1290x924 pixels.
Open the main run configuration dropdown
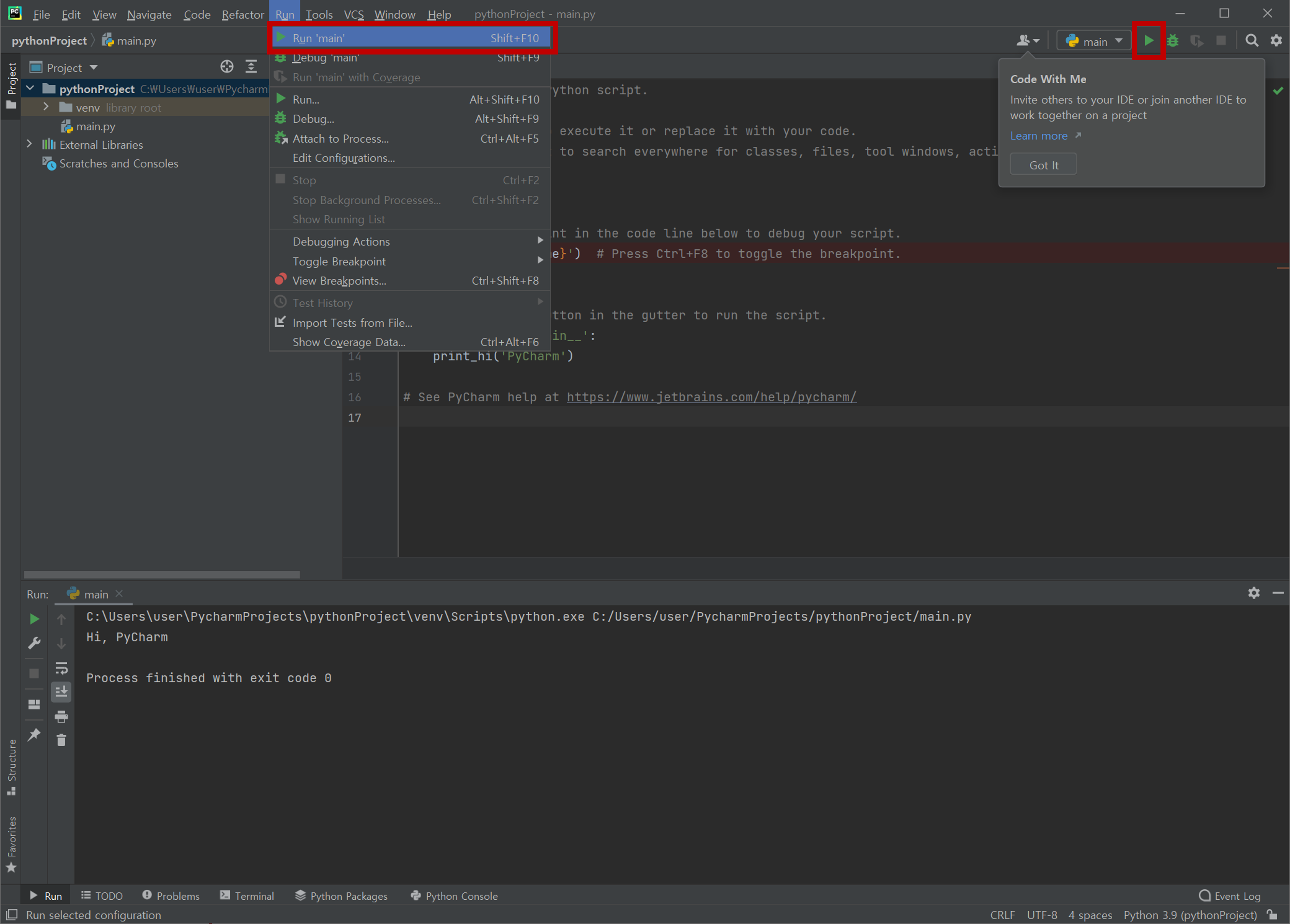(1094, 41)
